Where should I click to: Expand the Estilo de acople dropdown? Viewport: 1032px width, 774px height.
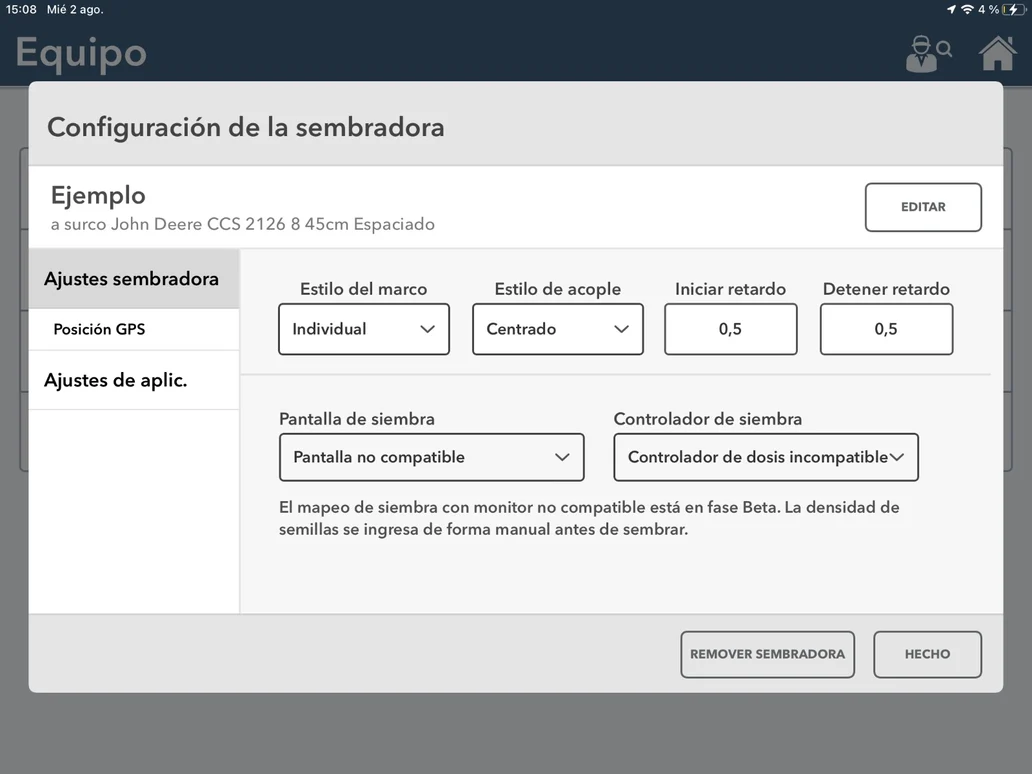[557, 329]
